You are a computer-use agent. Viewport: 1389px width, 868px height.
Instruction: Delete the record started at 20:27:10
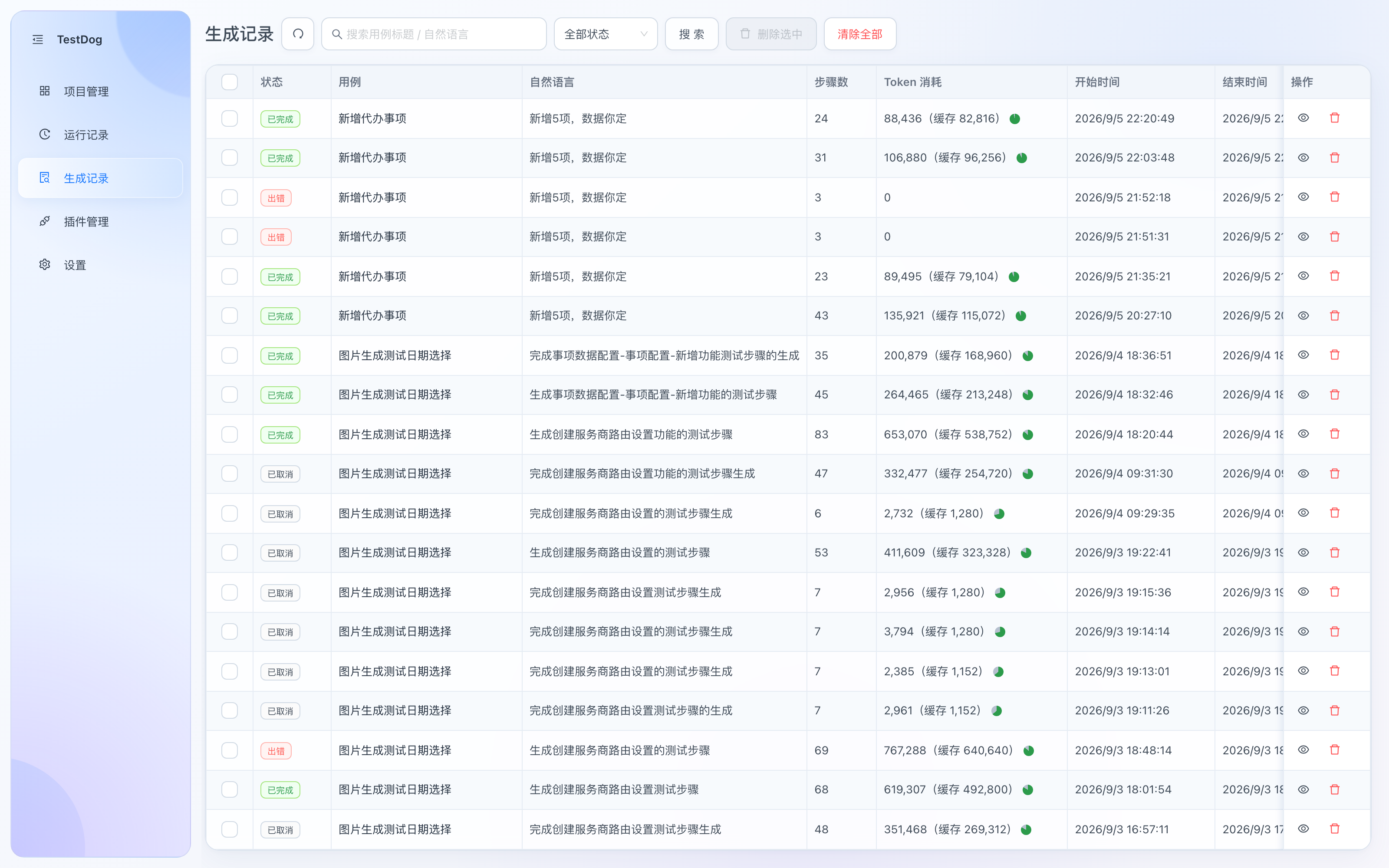pyautogui.click(x=1334, y=316)
